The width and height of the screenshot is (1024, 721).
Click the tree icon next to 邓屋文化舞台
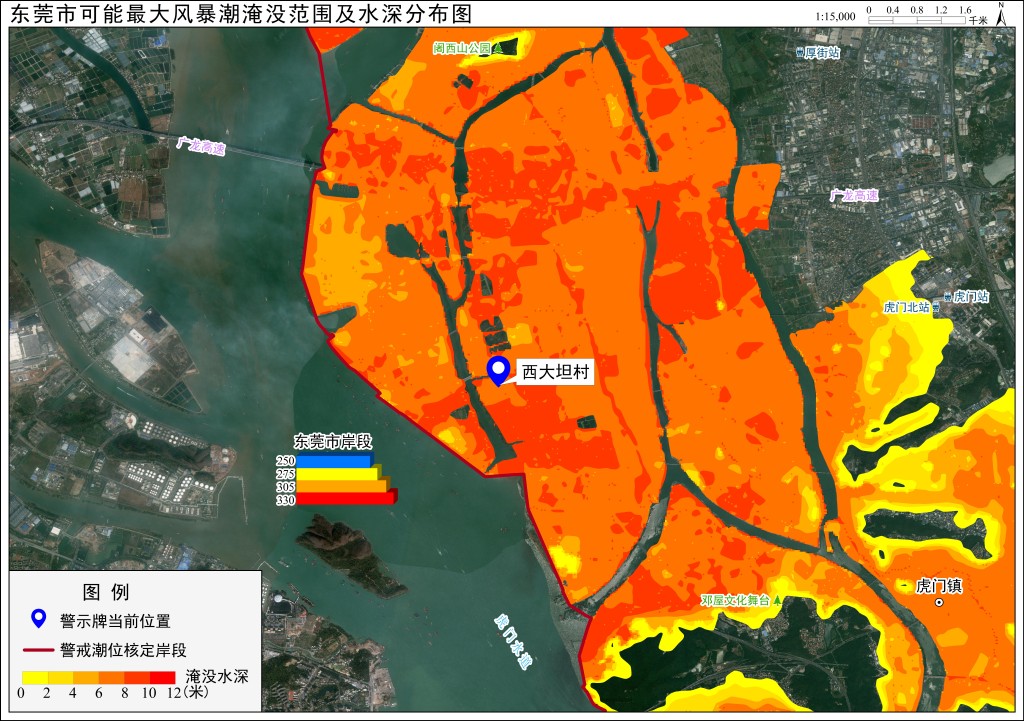point(777,600)
